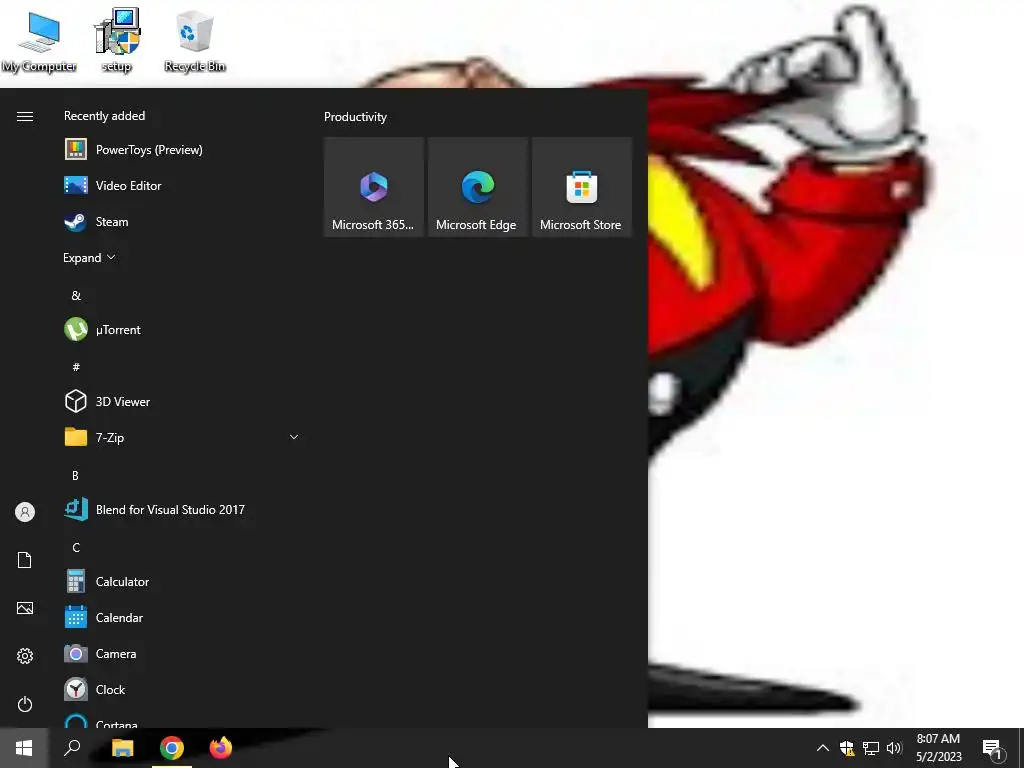Launch Blend for Visual Studio 2017
Image resolution: width=1024 pixels, height=768 pixels.
coord(183,509)
